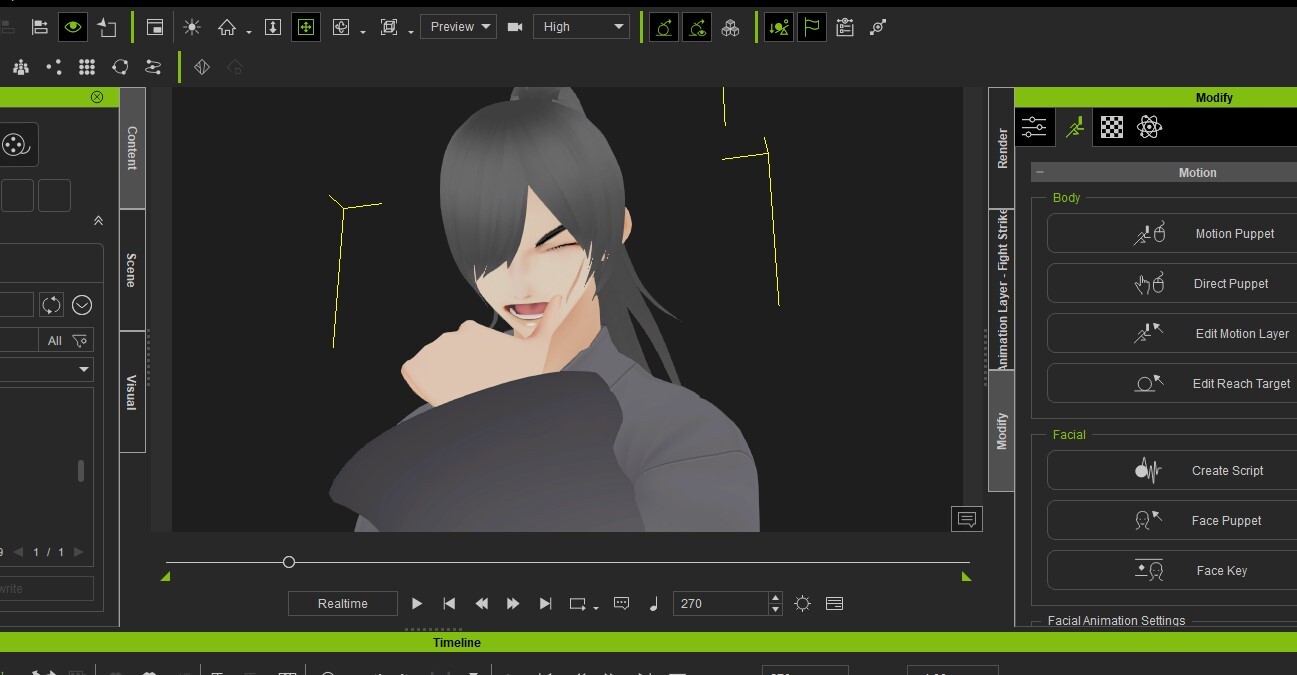Switch to the Visual tab
Viewport: 1297px width, 675px height.
[x=132, y=392]
